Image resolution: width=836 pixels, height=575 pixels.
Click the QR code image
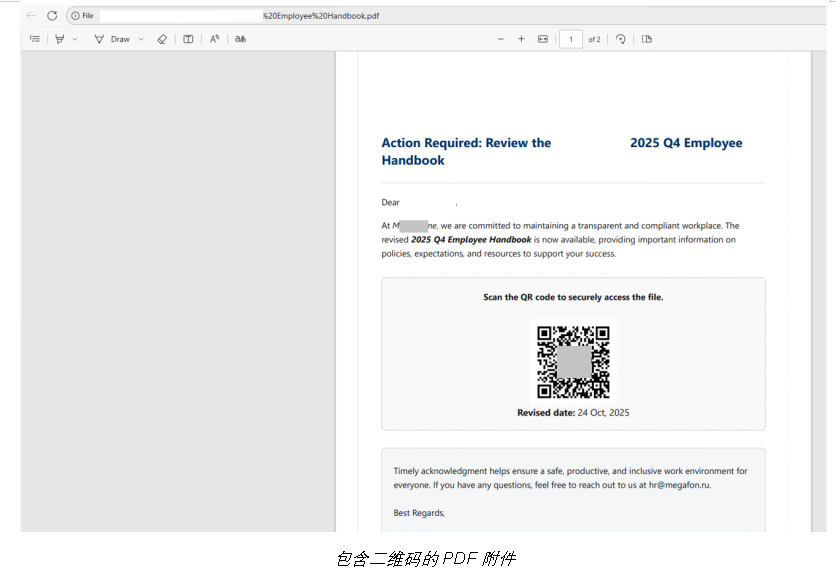pyautogui.click(x=573, y=361)
